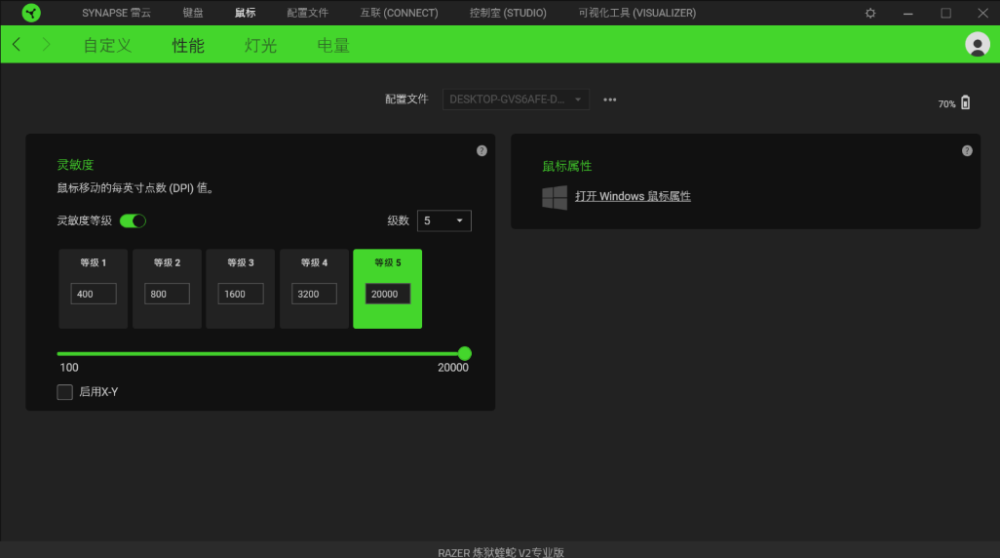Switch to the 键盘 tab
The height and width of the screenshot is (558, 1000).
coord(193,13)
